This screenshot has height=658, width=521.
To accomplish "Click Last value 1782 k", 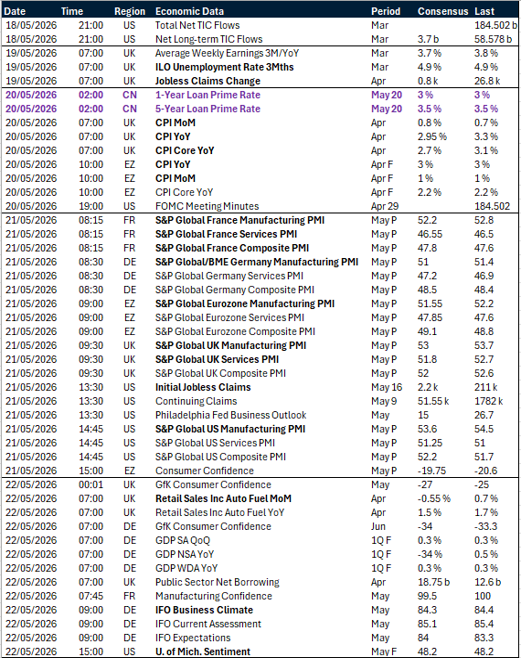I will tap(489, 401).
